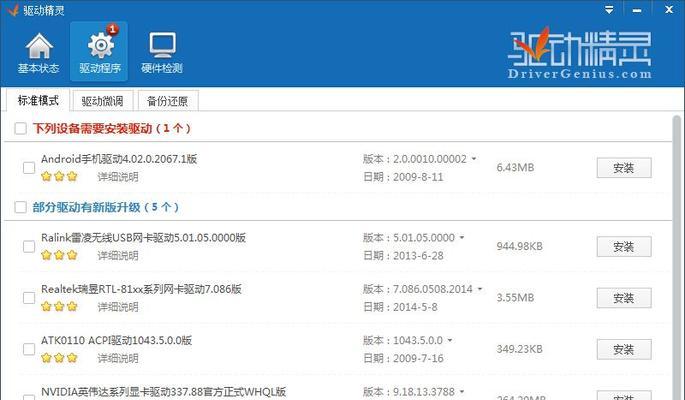
Task: Open the 基本状态 home icon
Action: click(x=39, y=52)
